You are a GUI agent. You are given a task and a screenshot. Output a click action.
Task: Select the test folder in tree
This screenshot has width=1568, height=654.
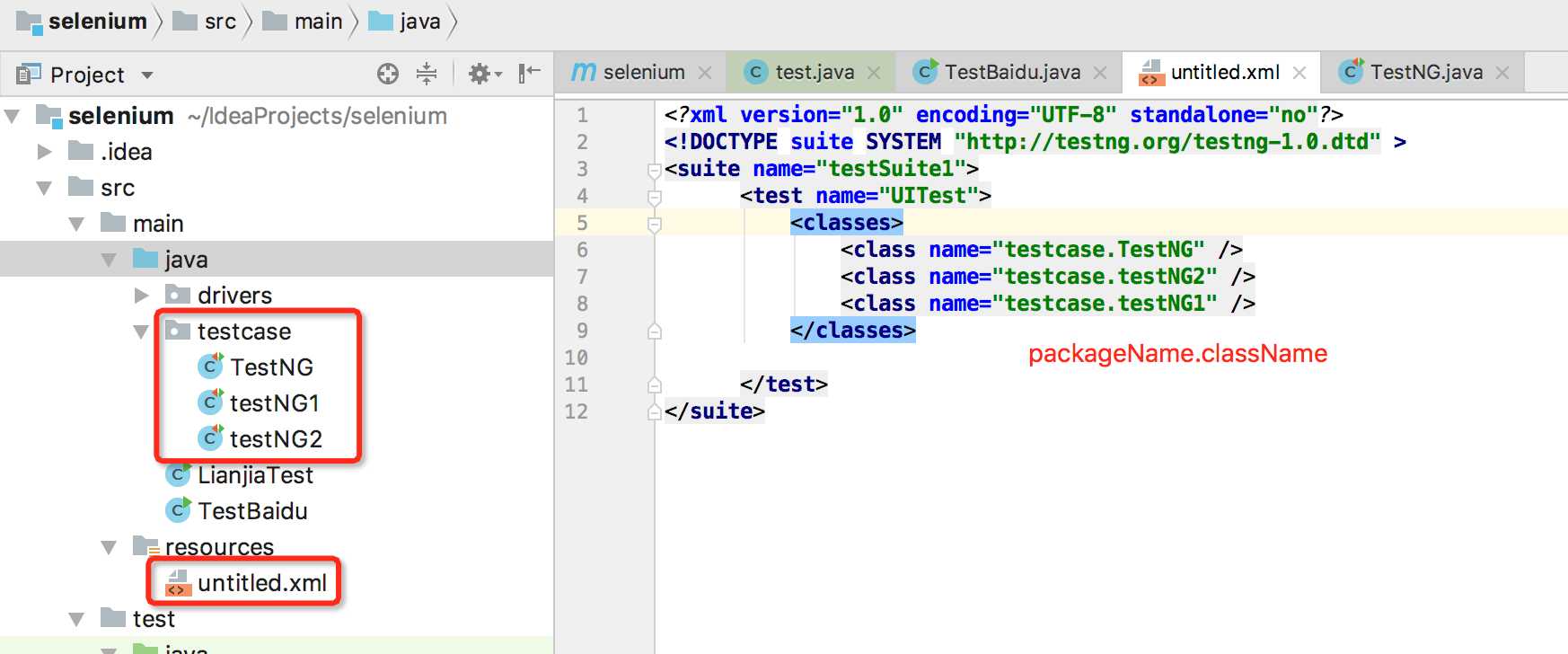[154, 619]
